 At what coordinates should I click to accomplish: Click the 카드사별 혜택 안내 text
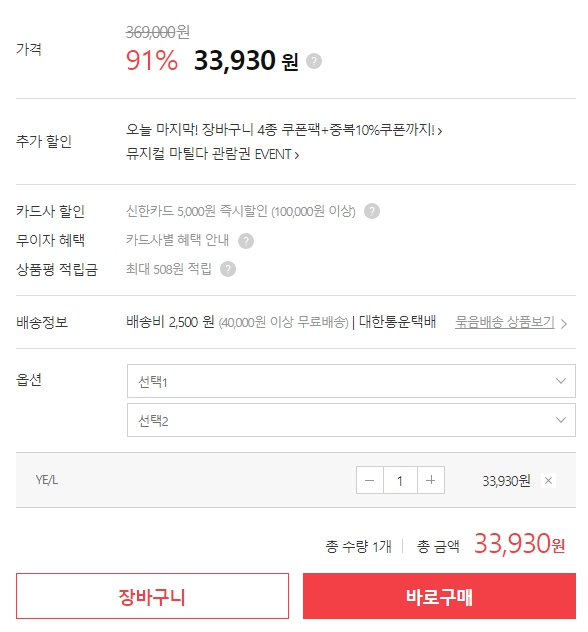point(178,240)
